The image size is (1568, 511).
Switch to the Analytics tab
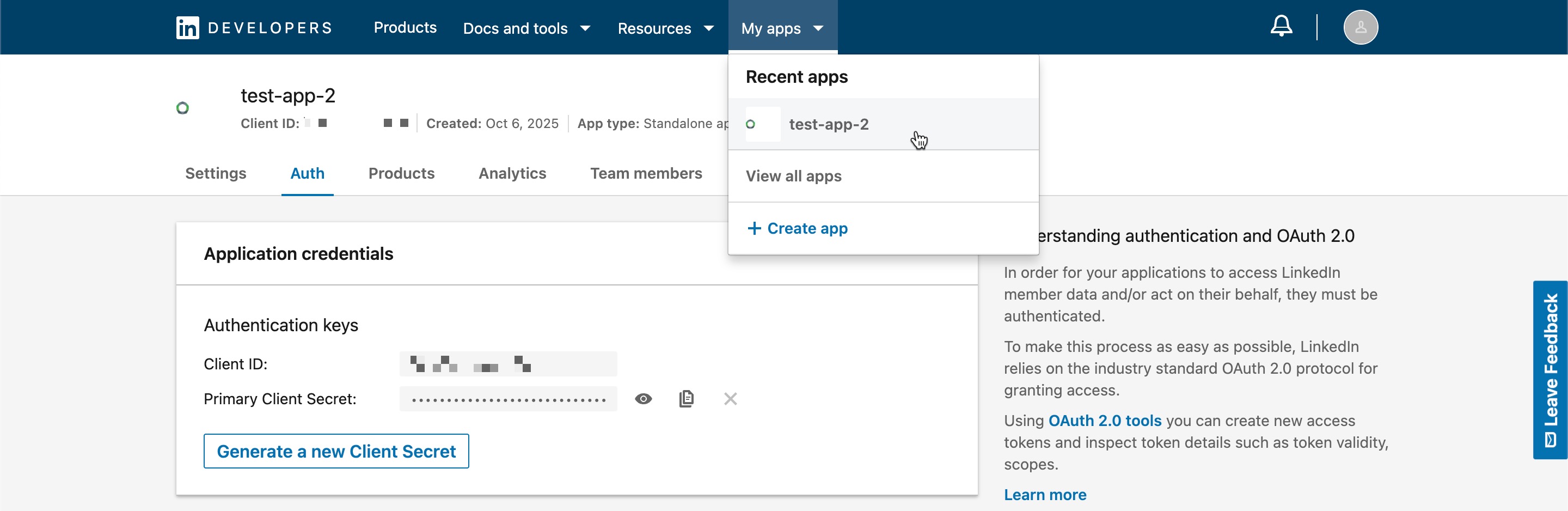[x=512, y=174]
